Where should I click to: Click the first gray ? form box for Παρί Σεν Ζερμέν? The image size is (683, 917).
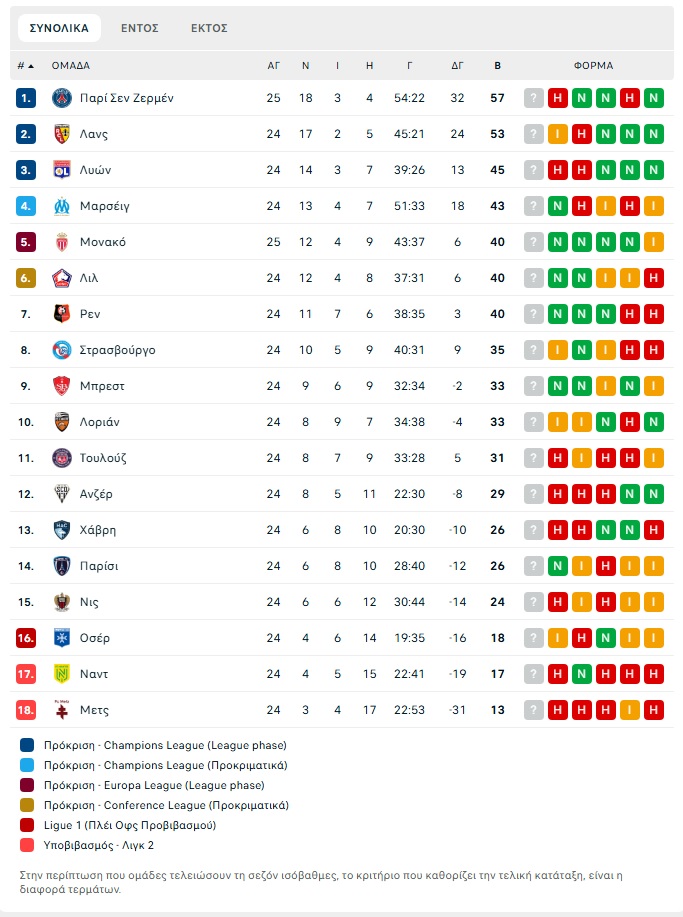pos(534,98)
